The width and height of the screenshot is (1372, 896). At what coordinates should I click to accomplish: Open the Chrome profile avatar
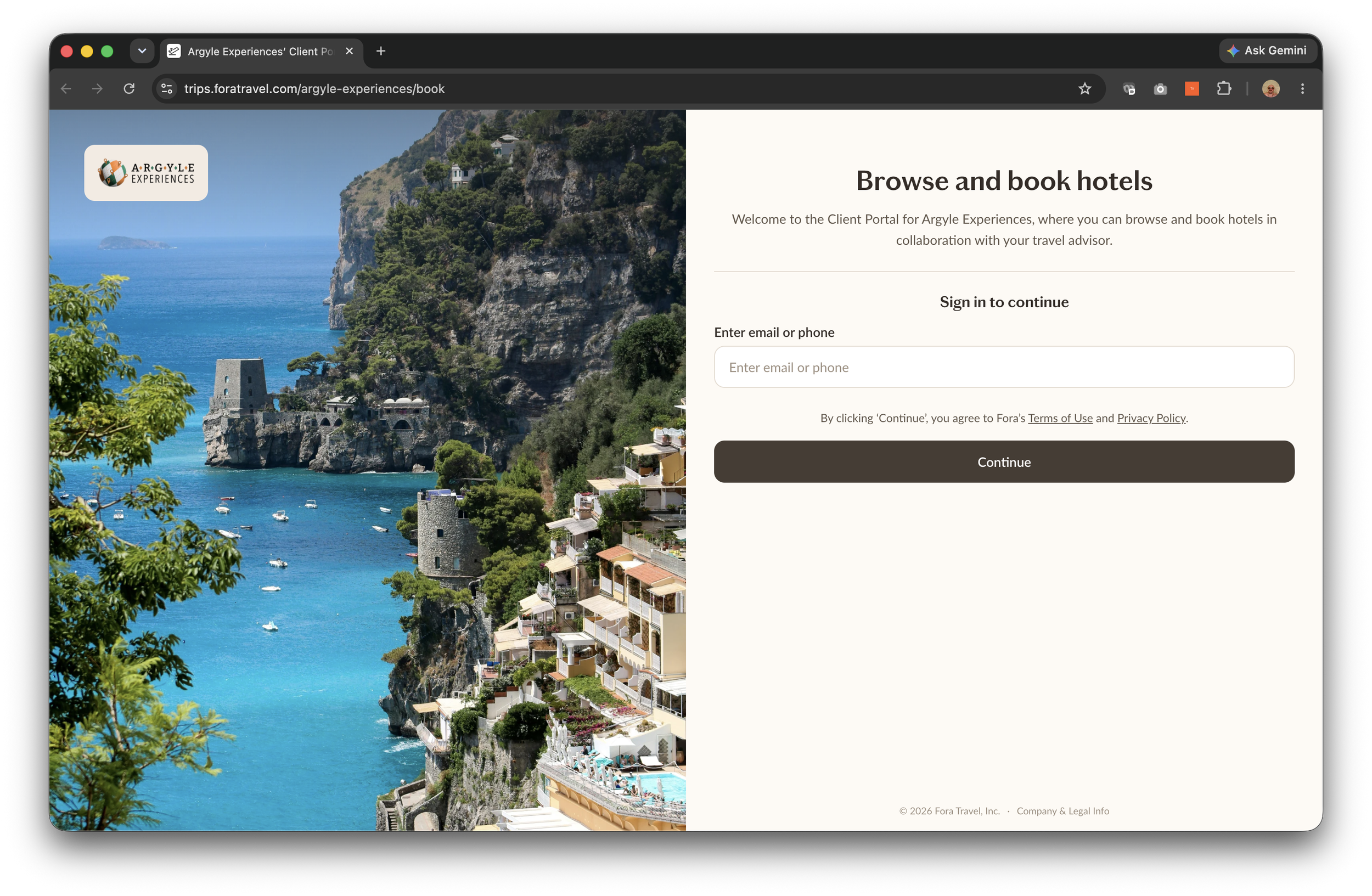point(1270,89)
